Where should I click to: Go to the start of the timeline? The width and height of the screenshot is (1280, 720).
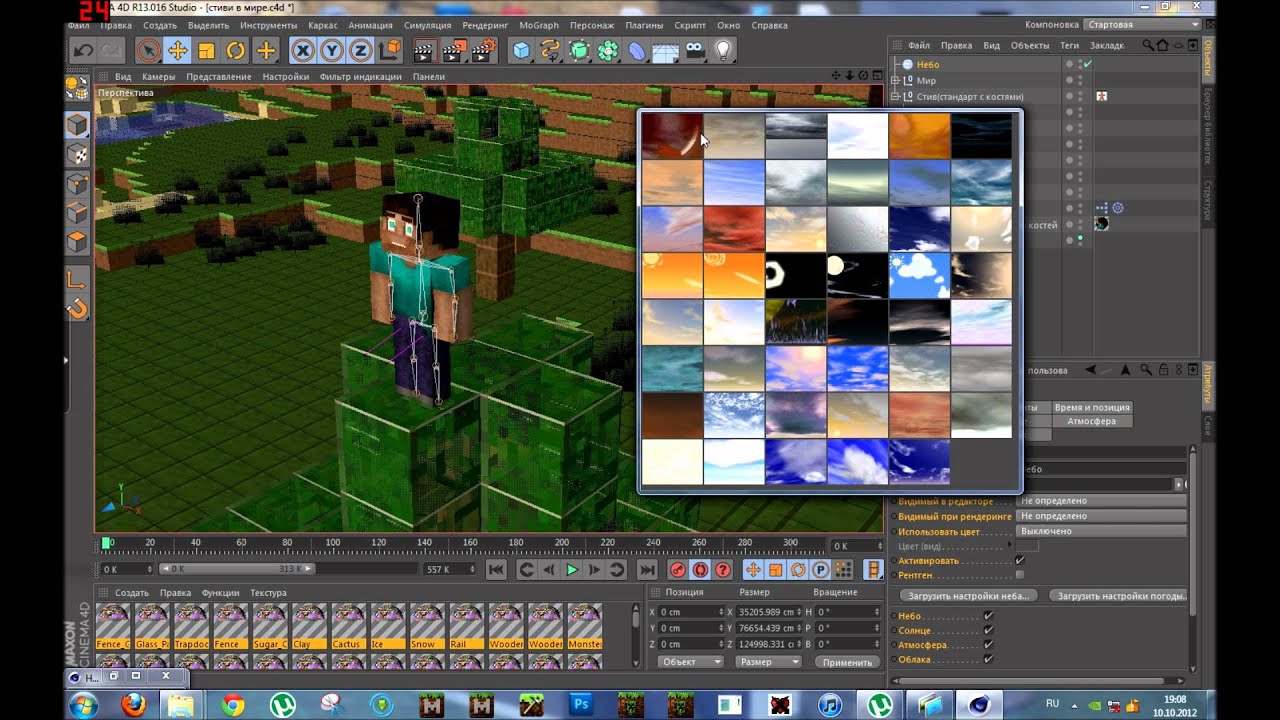coord(496,570)
